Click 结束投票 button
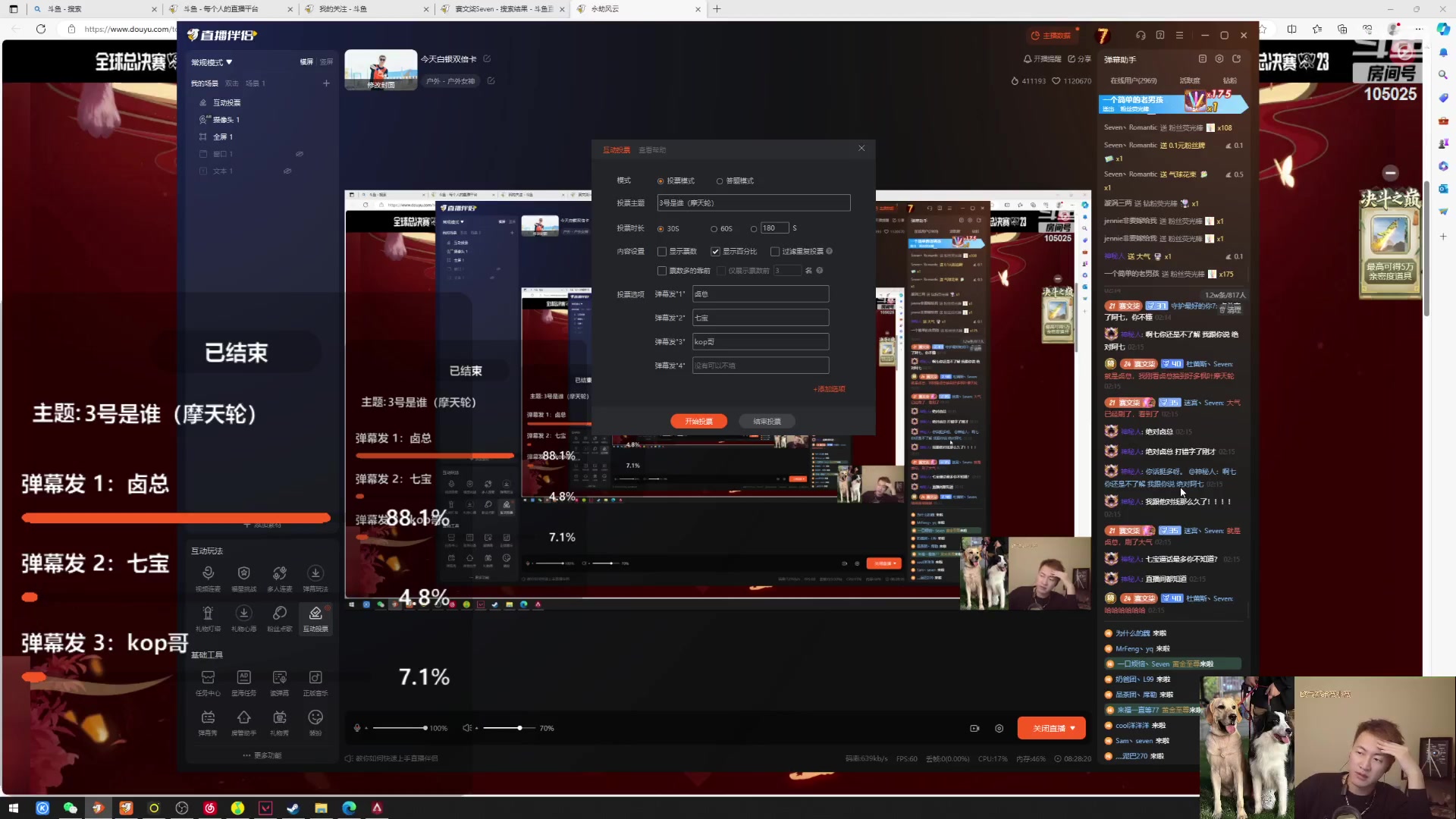Screen dimensions: 1456x819 [x=767, y=422]
